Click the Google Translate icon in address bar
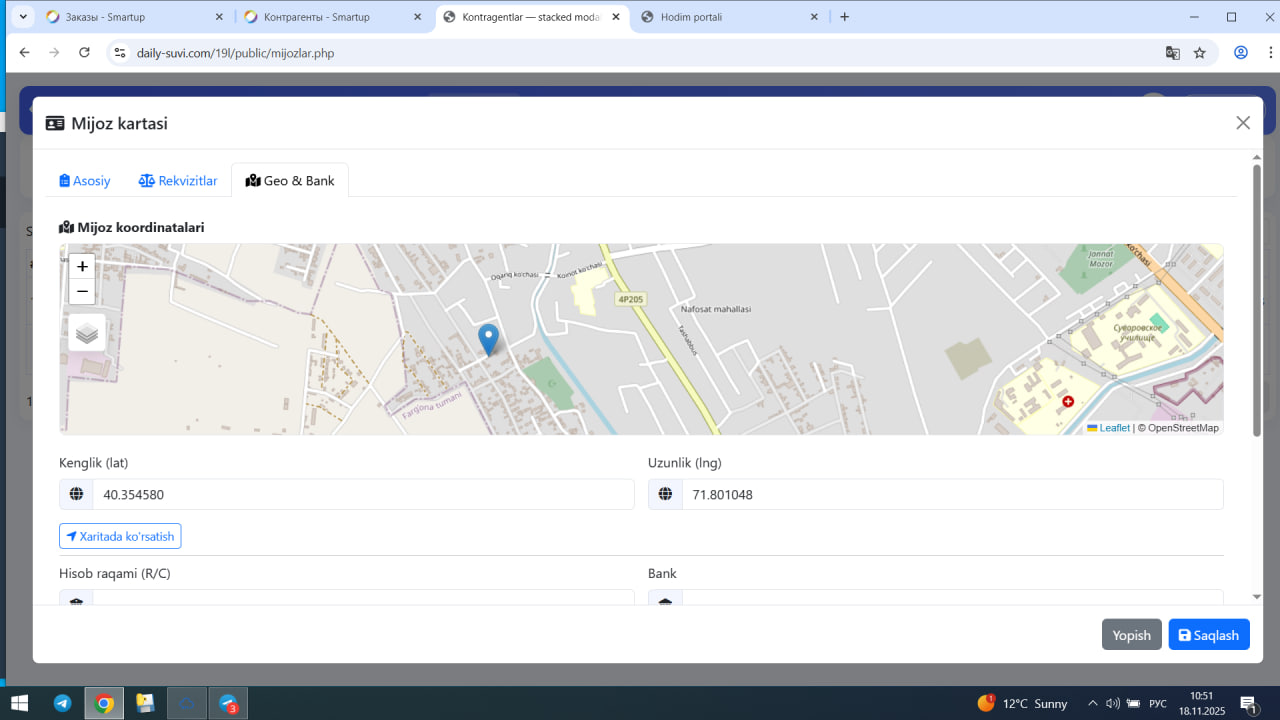Viewport: 1280px width, 720px height. point(1173,53)
